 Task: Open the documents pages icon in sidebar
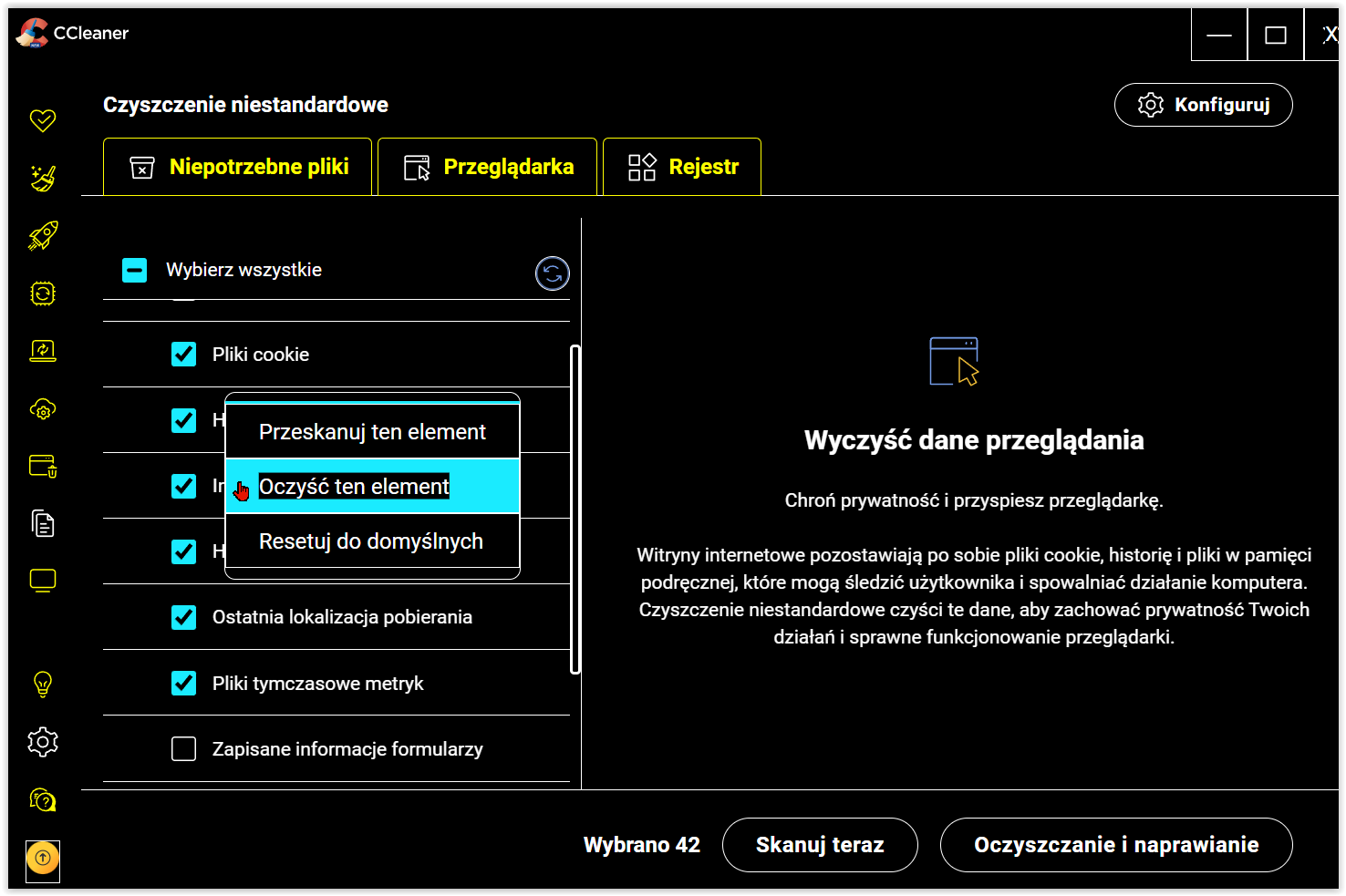(43, 523)
